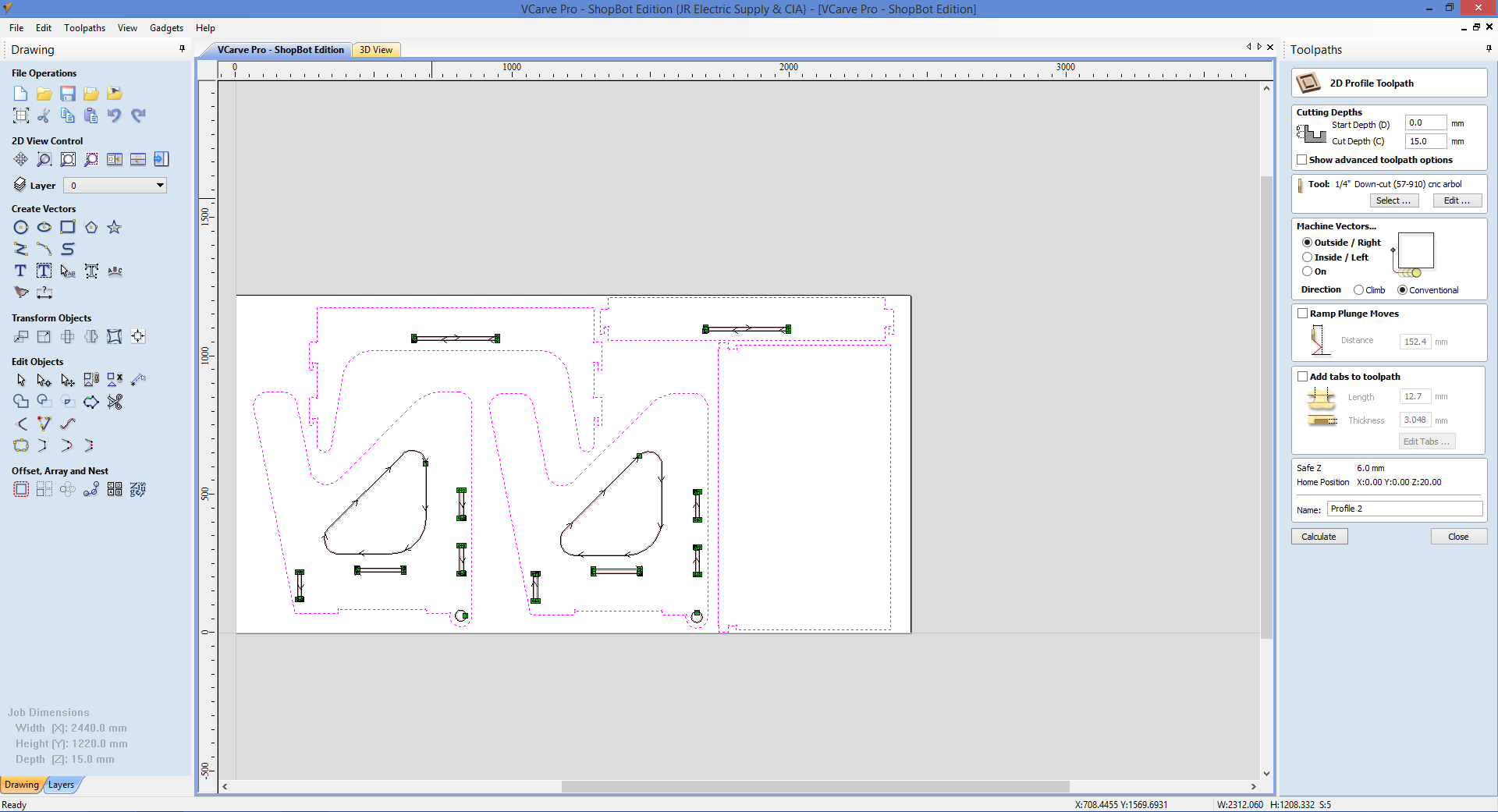Open the Gadgets menu
Image resolution: width=1498 pixels, height=812 pixels.
166,28
